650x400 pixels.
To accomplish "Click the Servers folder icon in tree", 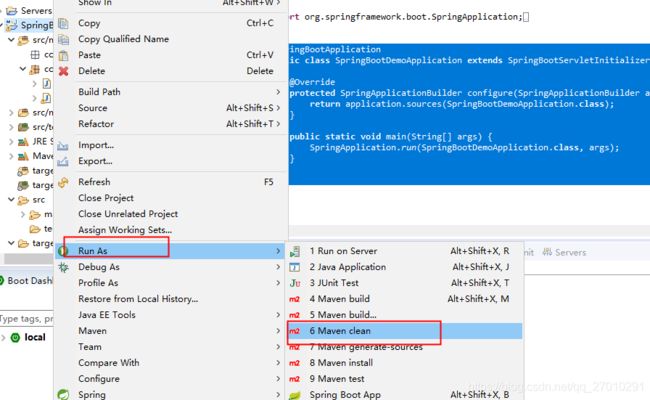I will 12,10.
